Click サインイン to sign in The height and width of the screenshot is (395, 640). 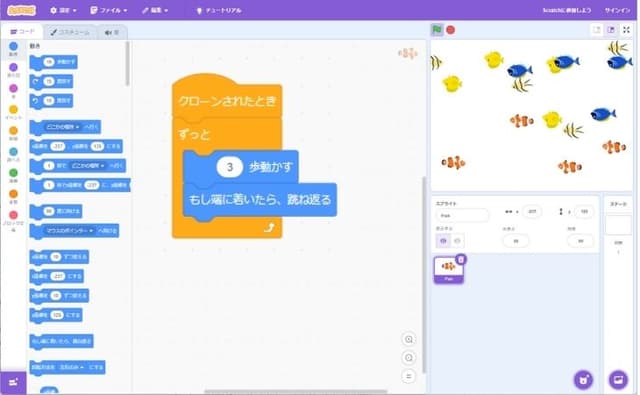point(617,10)
